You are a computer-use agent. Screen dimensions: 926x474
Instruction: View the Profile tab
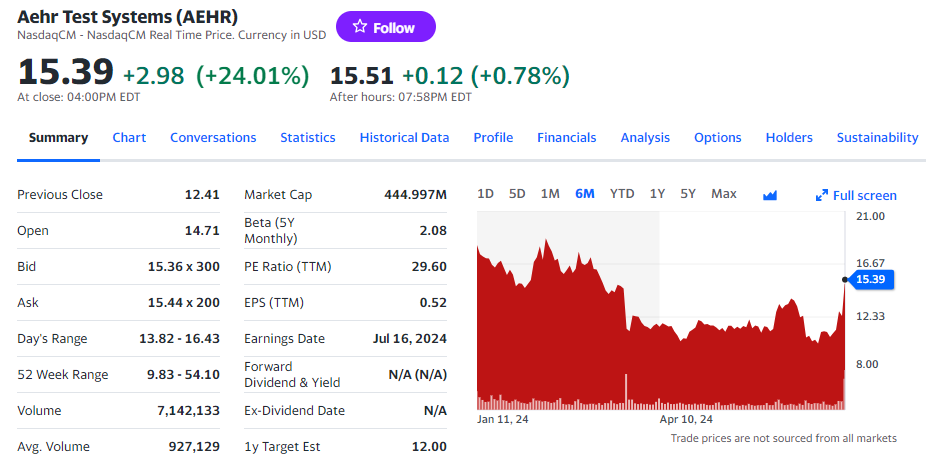pyautogui.click(x=493, y=138)
